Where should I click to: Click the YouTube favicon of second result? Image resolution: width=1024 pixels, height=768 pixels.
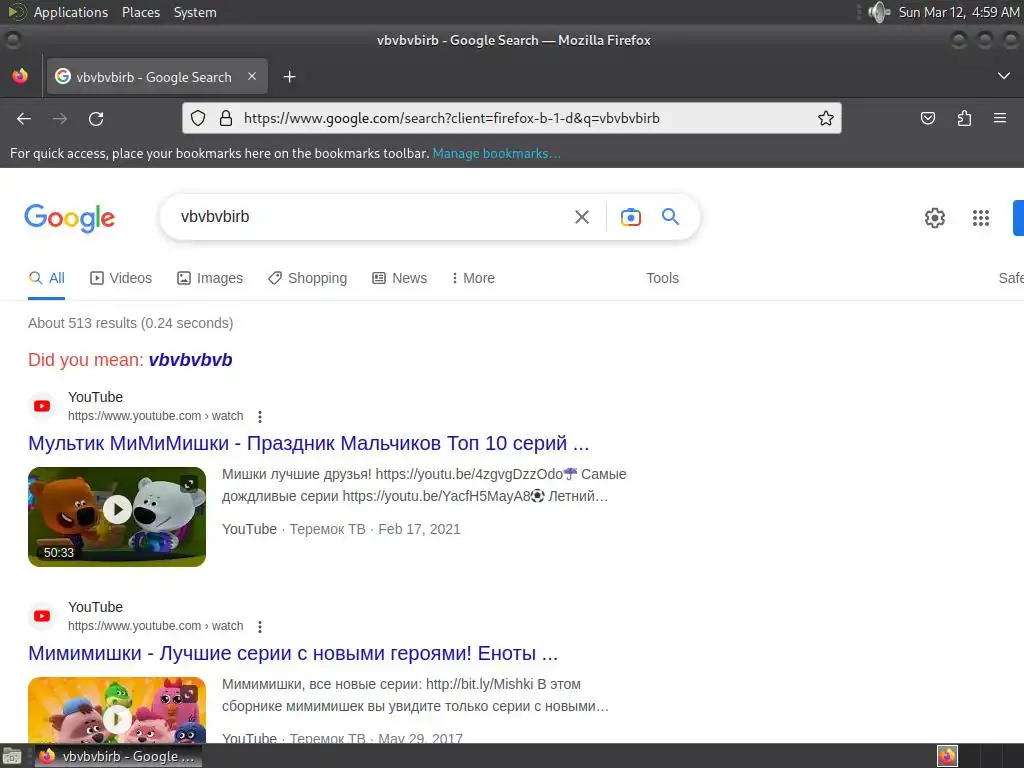42,616
